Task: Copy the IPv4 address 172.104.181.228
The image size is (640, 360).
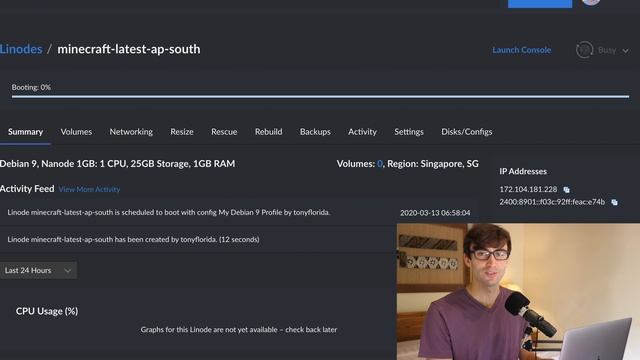Action: coord(566,189)
